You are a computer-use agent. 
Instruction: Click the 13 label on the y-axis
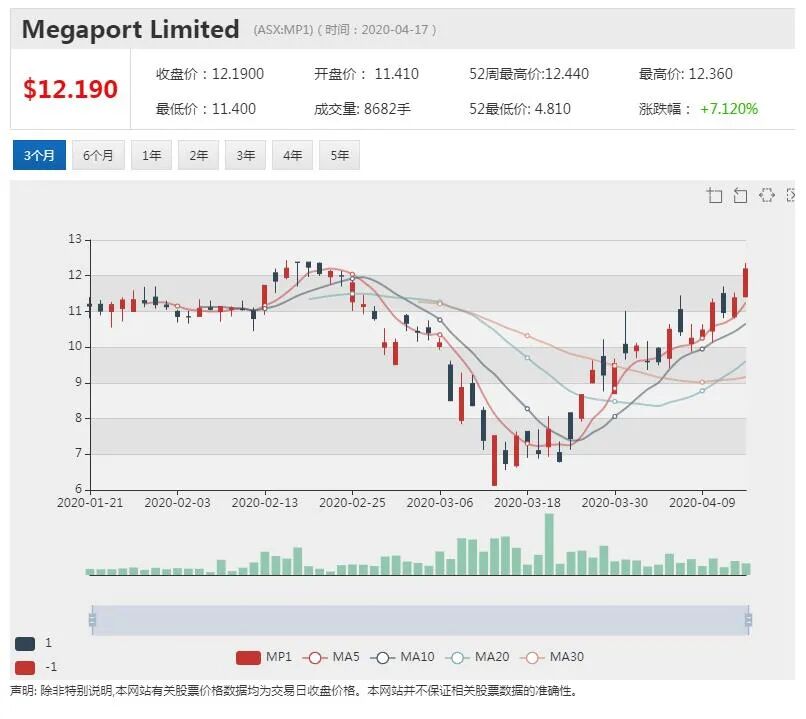[x=75, y=239]
